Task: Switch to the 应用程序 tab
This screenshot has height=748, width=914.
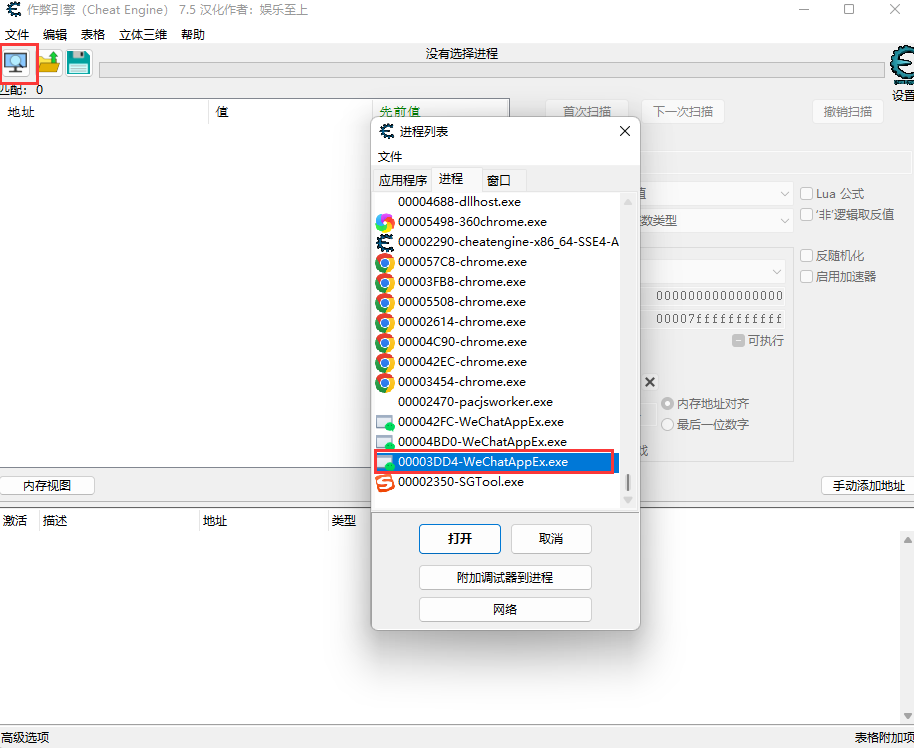Action: click(403, 180)
